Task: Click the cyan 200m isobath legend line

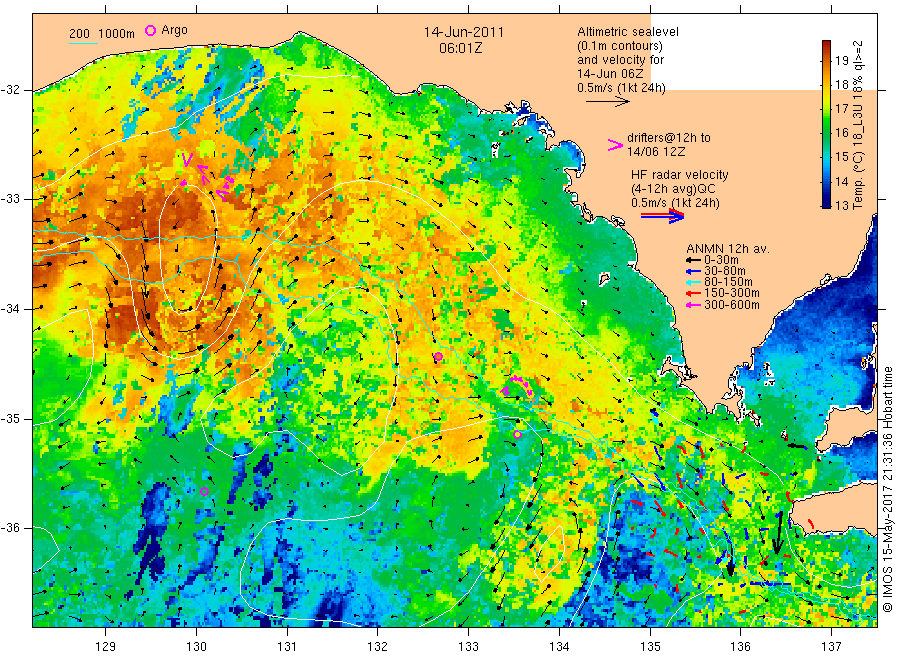Action: pyautogui.click(x=83, y=42)
